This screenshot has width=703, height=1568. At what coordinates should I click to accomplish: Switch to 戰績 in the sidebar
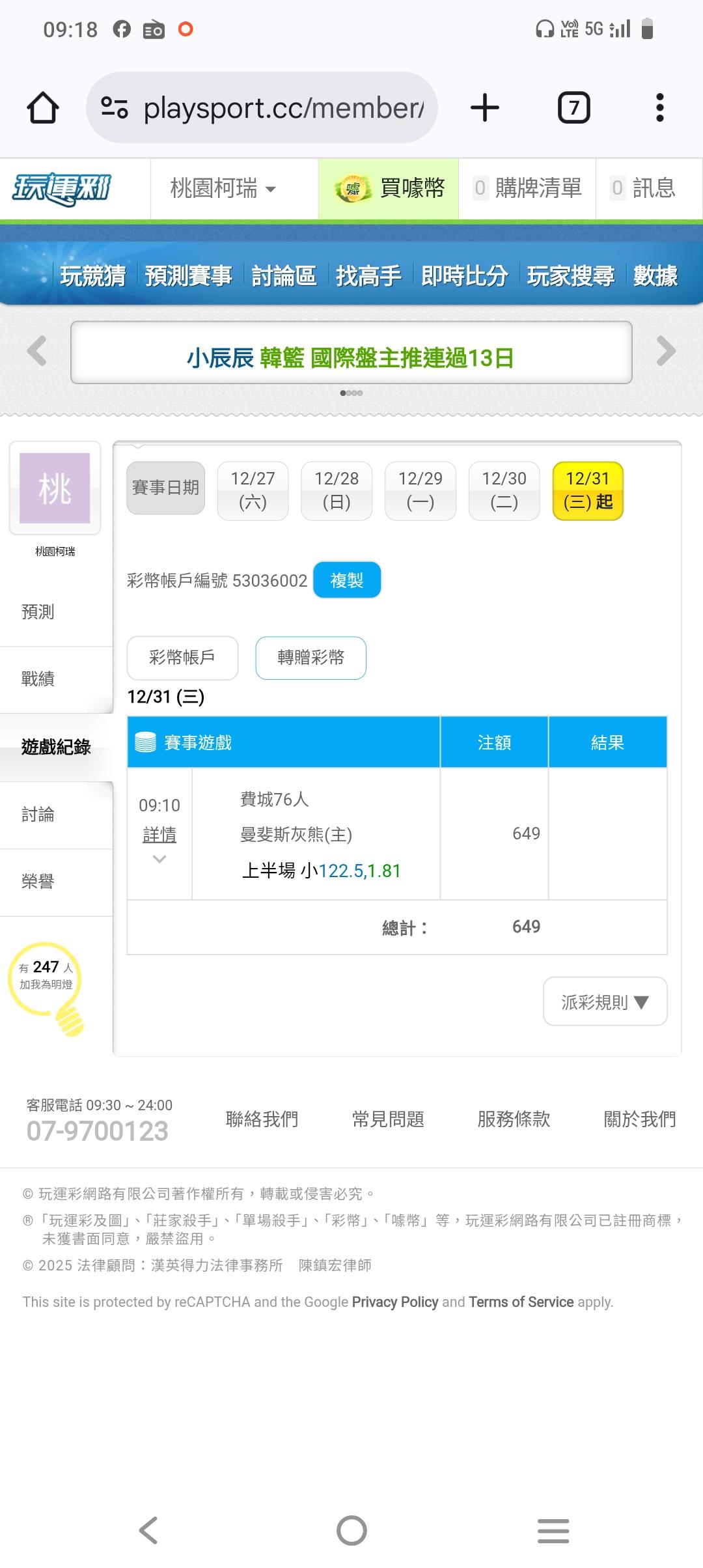(38, 679)
